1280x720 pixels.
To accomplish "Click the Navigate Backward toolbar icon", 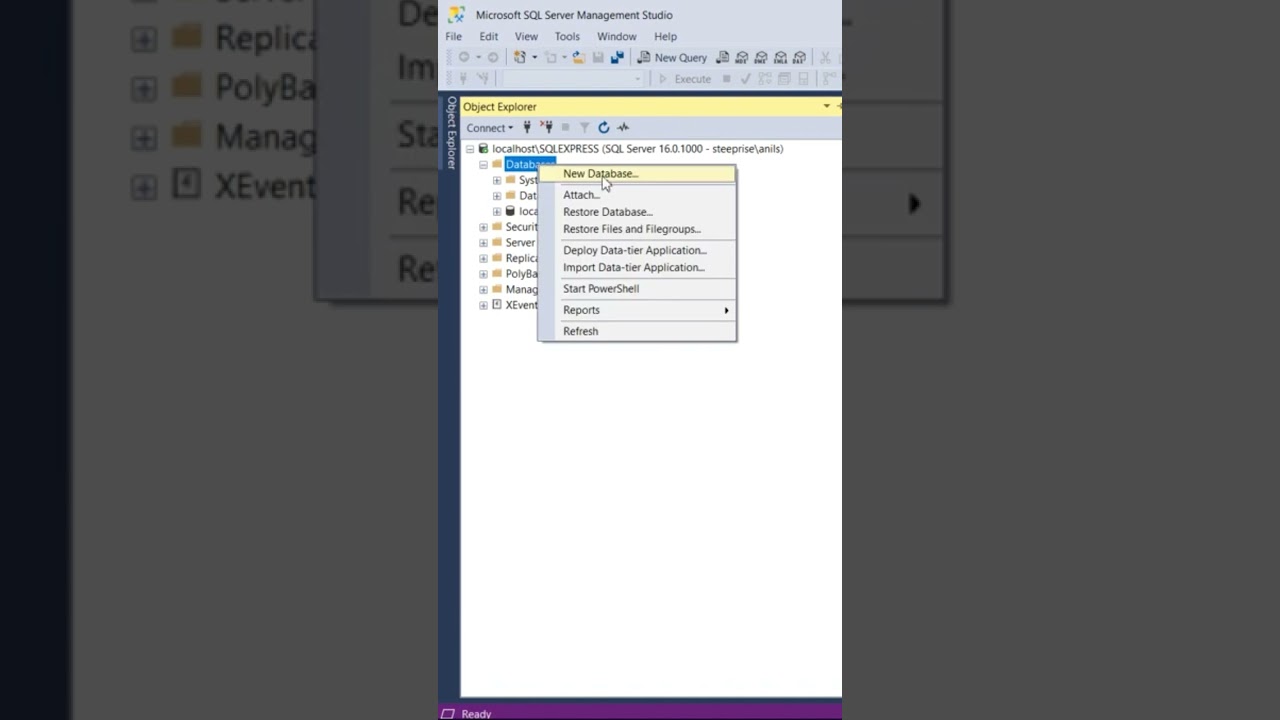I will pyautogui.click(x=464, y=57).
